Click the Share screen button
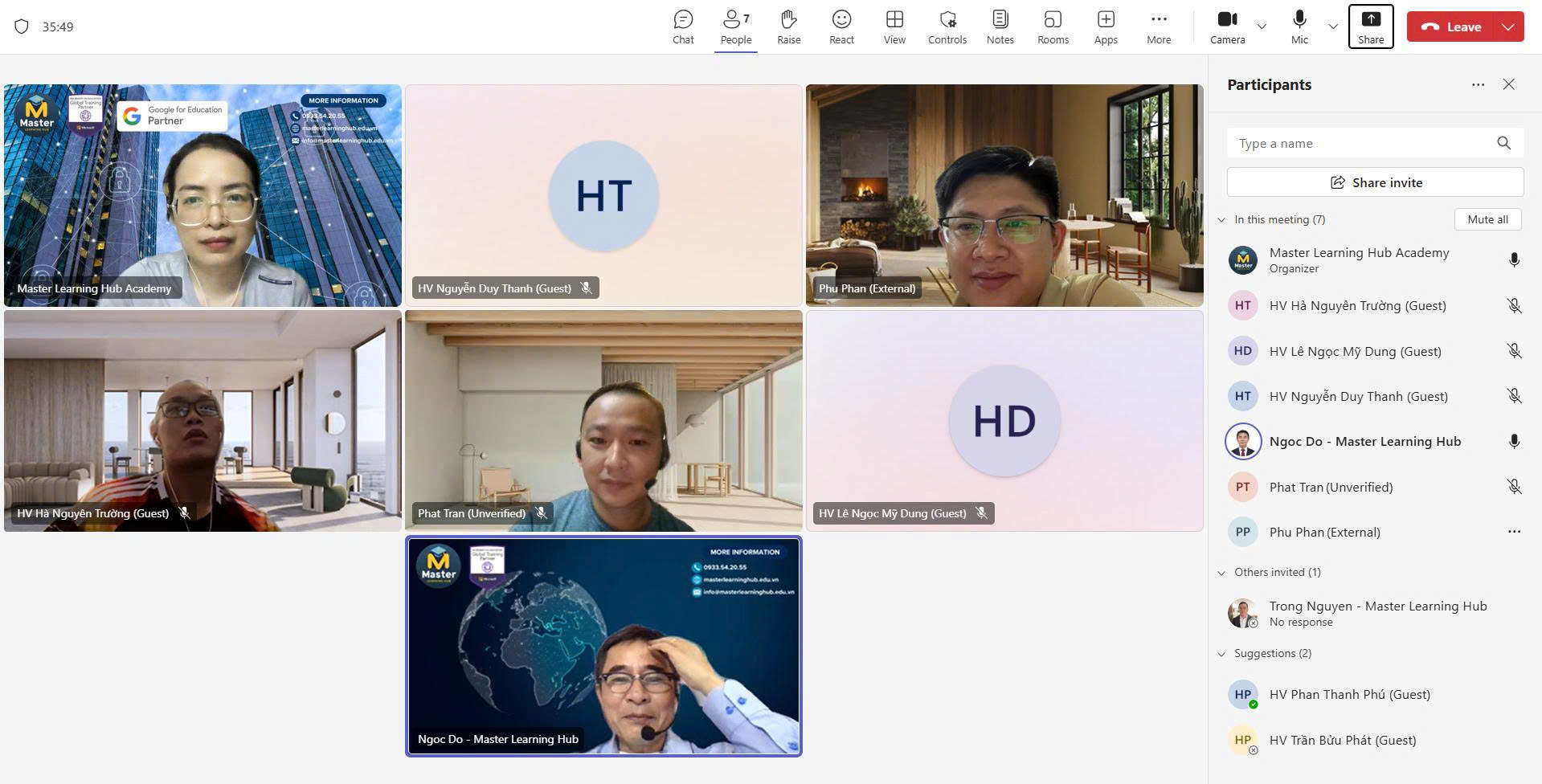 tap(1371, 27)
